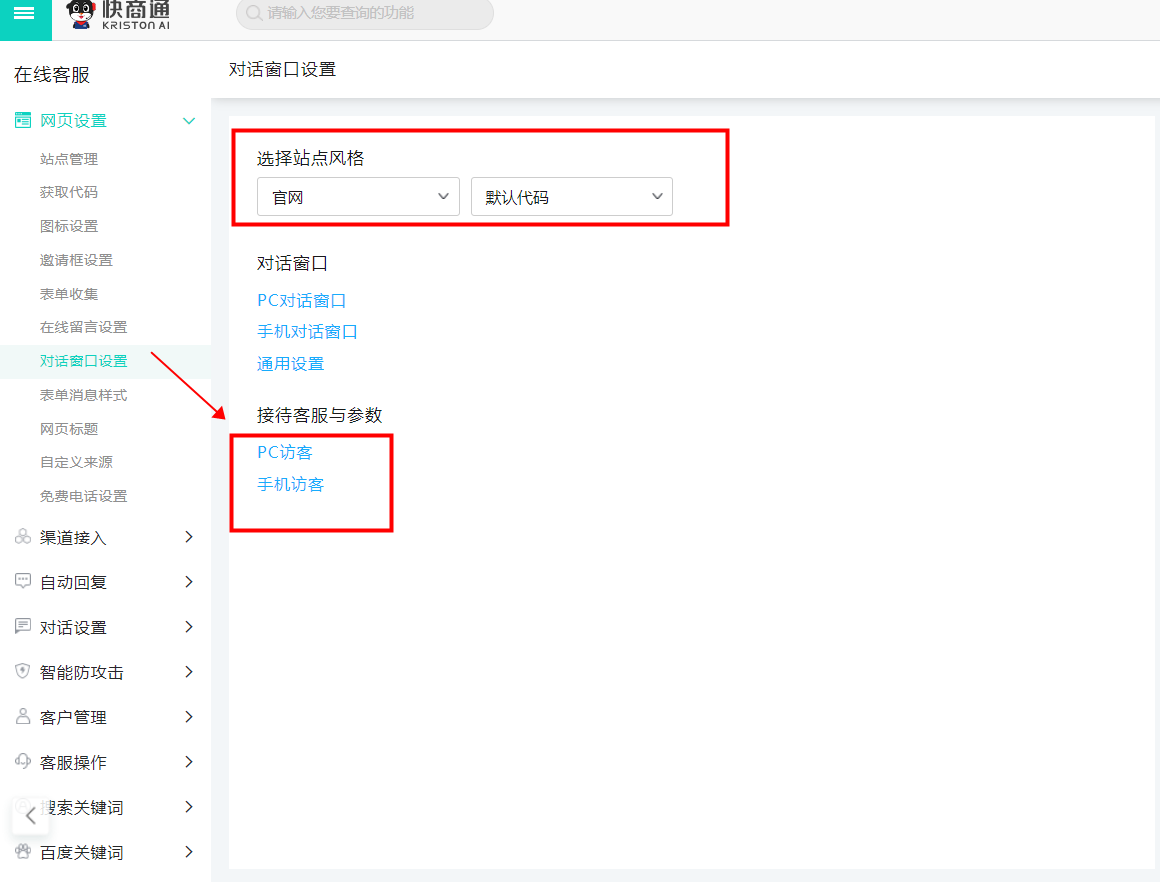Screen dimensions: 1160x882
Task: Click the 智能防攻击 shield icon
Action: 22,672
